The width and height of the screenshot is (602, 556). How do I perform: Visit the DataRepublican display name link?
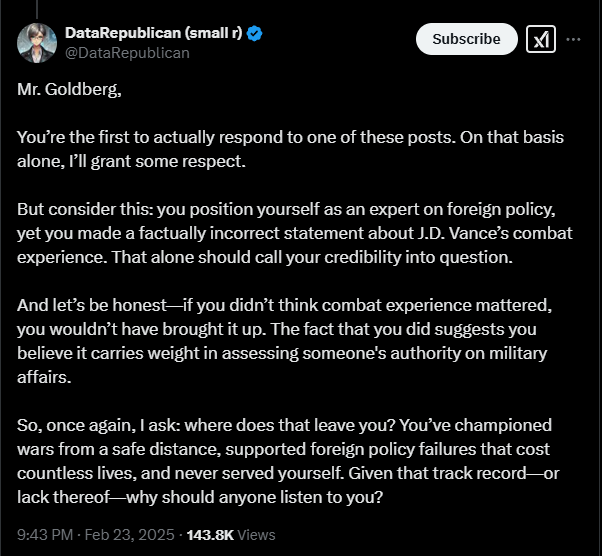[x=154, y=33]
